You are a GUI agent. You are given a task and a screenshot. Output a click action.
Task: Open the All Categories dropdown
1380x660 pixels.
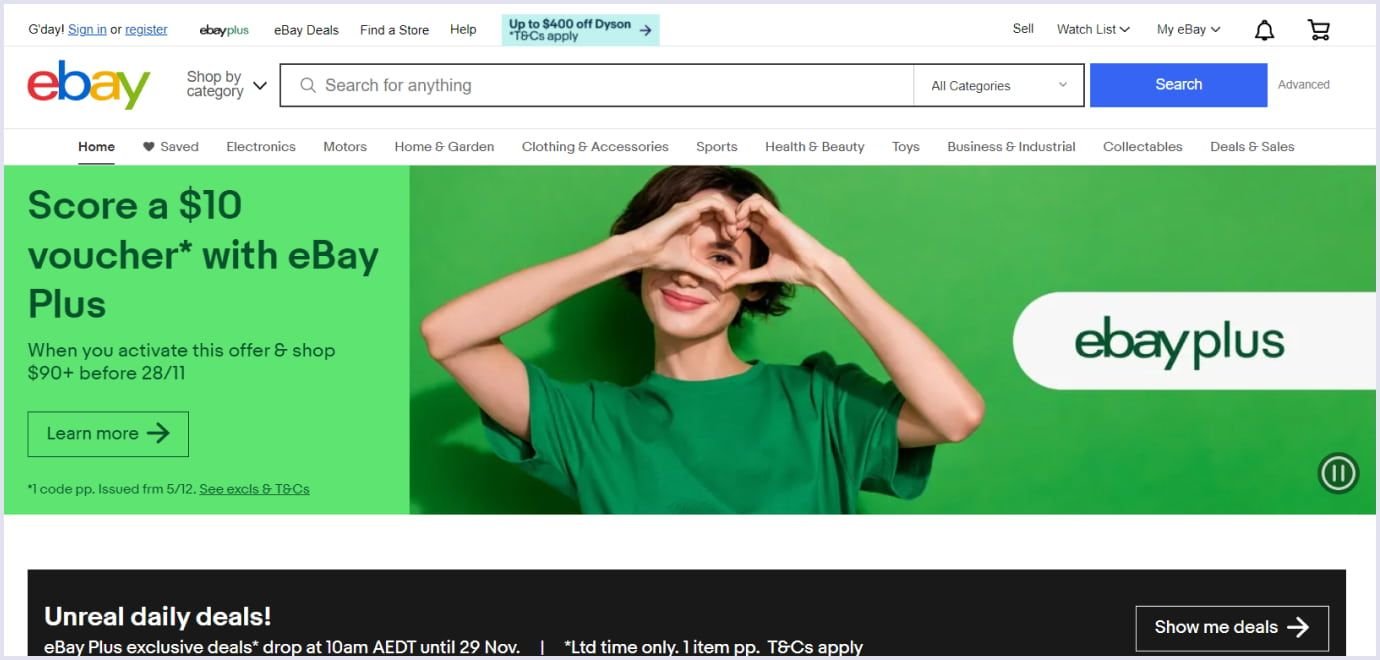click(x=998, y=86)
